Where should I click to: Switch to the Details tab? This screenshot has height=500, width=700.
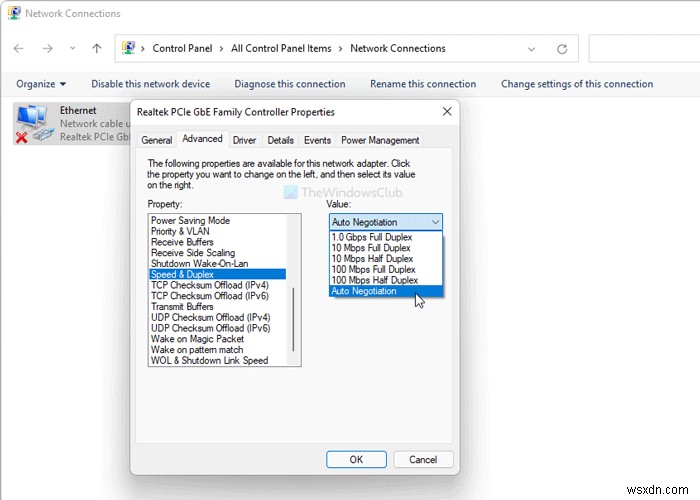click(x=280, y=140)
